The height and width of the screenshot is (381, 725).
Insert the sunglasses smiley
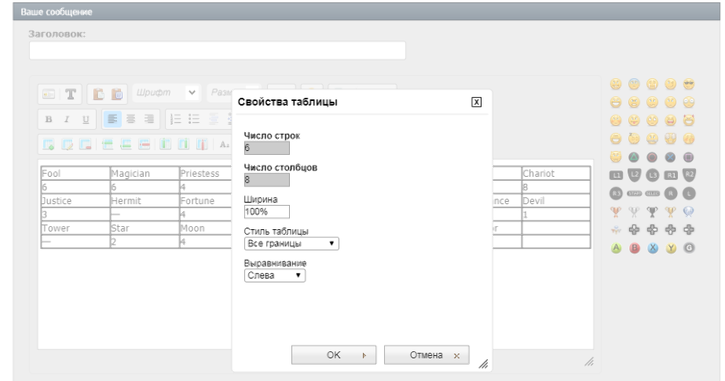tap(689, 84)
